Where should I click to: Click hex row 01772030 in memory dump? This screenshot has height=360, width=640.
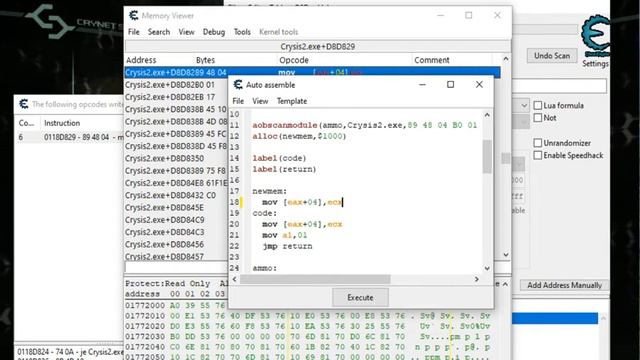click(x=307, y=336)
